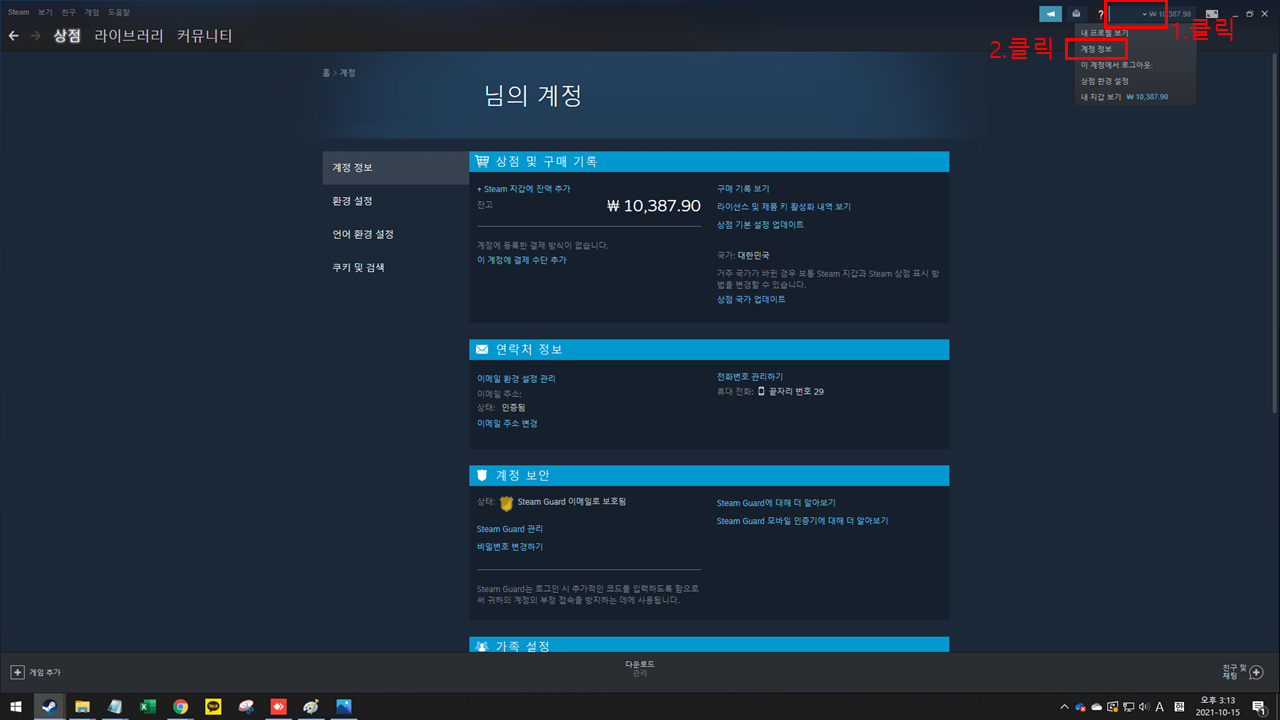Image resolution: width=1280 pixels, height=720 pixels.
Task: Open the inbox envelope icon
Action: (1076, 14)
